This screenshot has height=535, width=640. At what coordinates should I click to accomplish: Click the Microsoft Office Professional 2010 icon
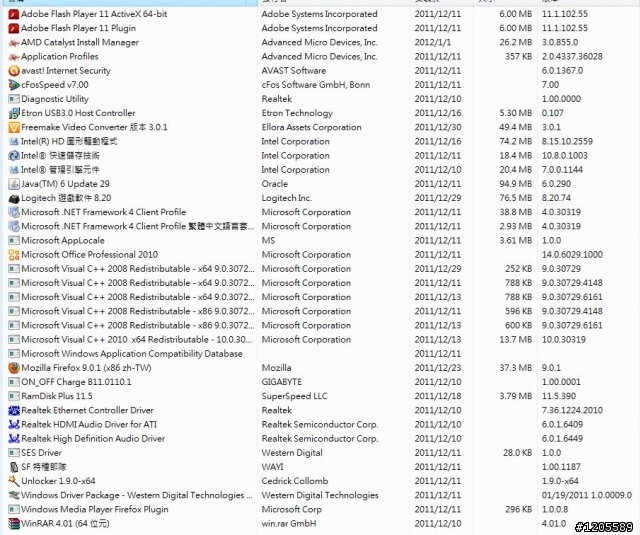(x=14, y=255)
